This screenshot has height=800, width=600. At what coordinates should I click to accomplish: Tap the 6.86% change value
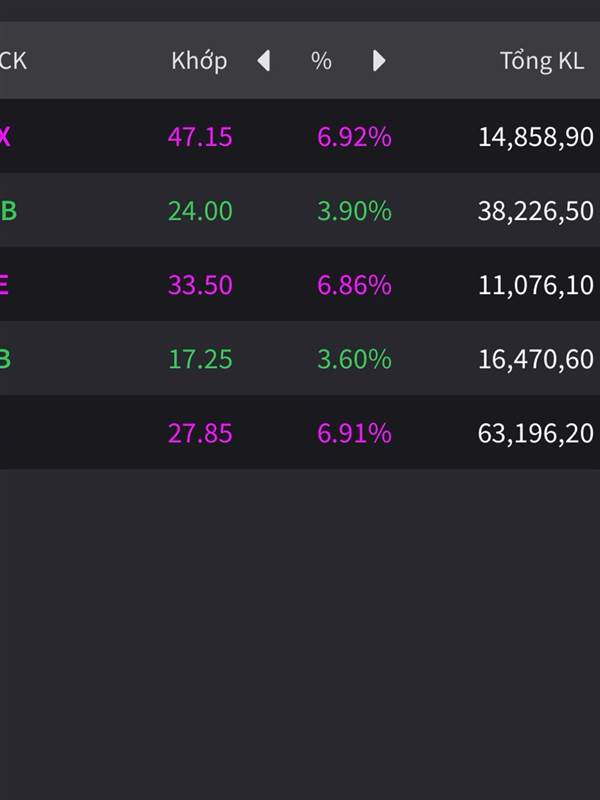click(x=354, y=285)
